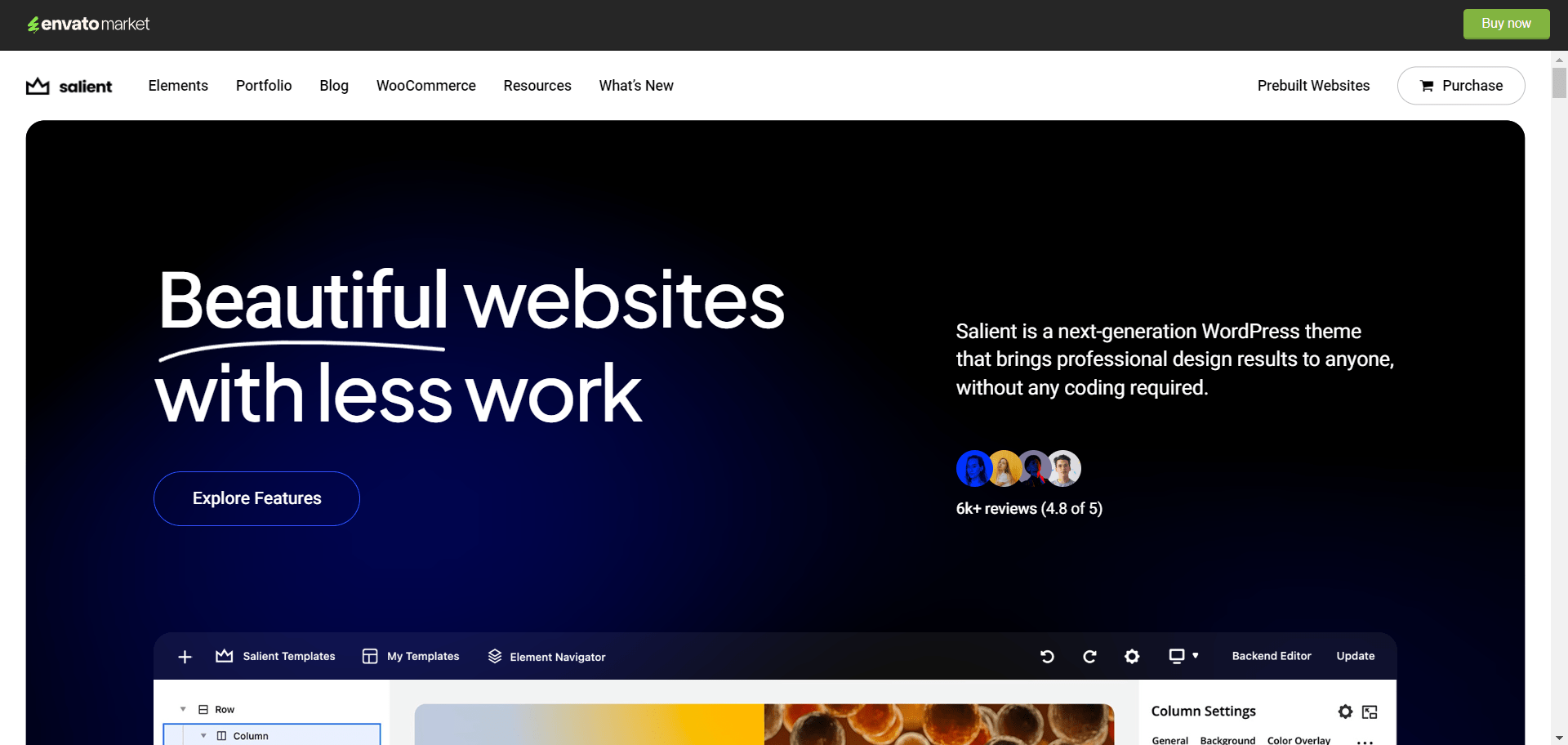Screen dimensions: 1568x745
Task: Open Salient Templates in builder toolbar
Action: pyautogui.click(x=289, y=656)
